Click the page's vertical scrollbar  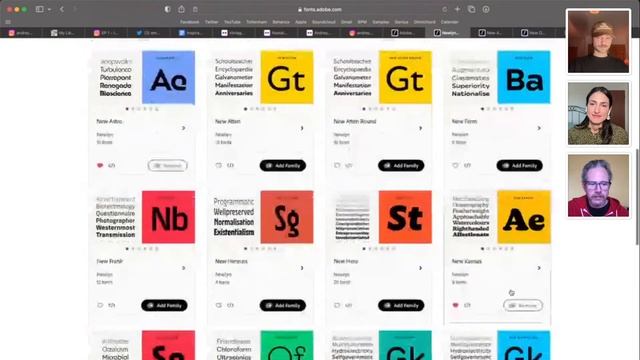pyautogui.click(x=637, y=197)
